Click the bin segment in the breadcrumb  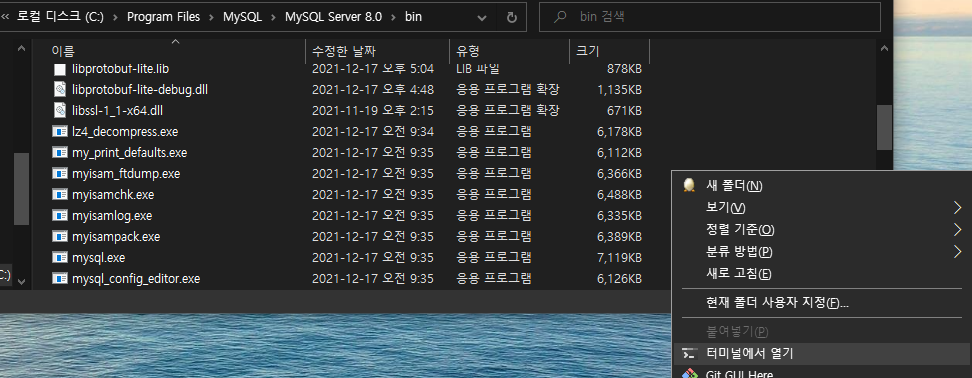pyautogui.click(x=413, y=17)
